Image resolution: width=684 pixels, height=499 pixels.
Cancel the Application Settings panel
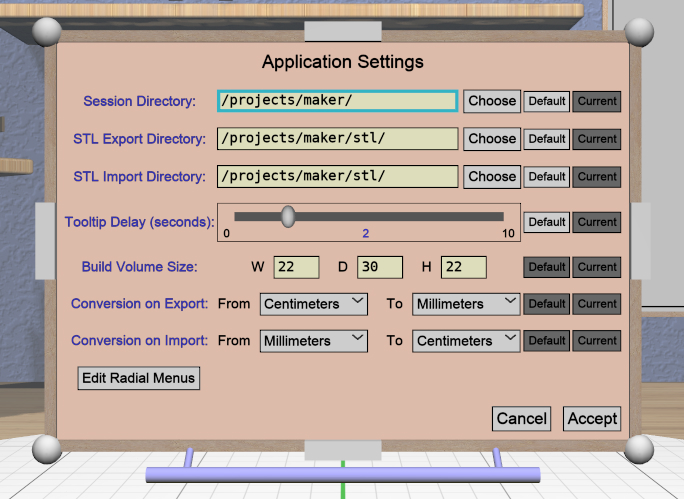pyautogui.click(x=522, y=419)
